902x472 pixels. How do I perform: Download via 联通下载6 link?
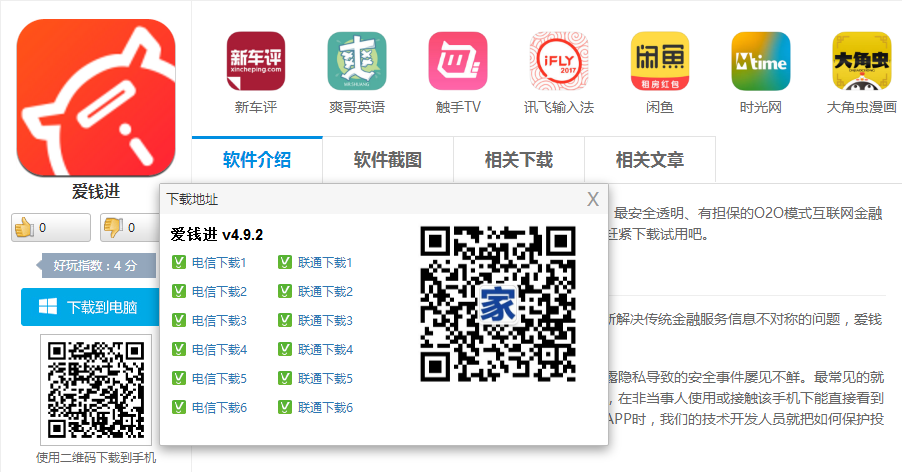pyautogui.click(x=325, y=408)
